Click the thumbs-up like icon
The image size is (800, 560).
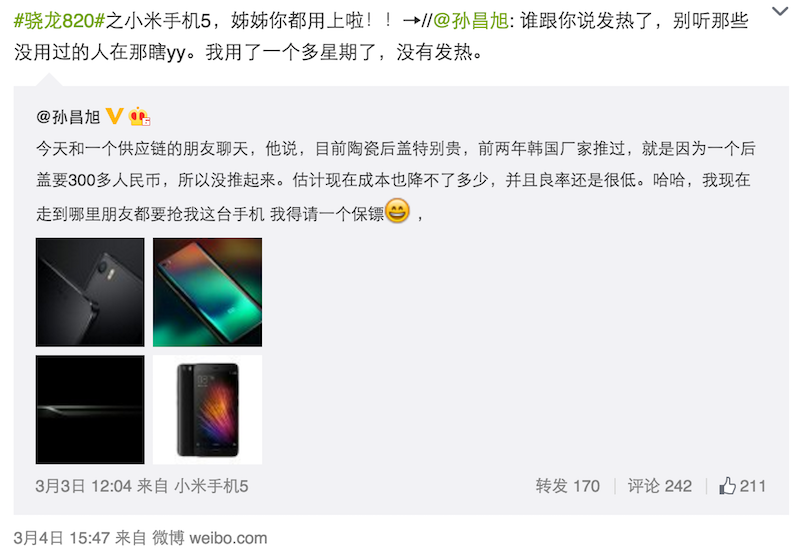727,486
